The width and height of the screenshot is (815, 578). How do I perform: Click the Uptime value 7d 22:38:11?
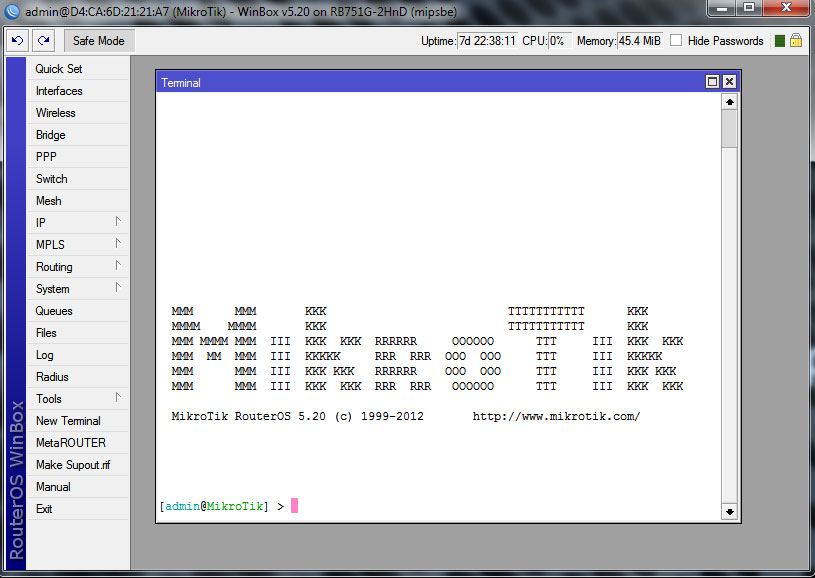point(487,41)
